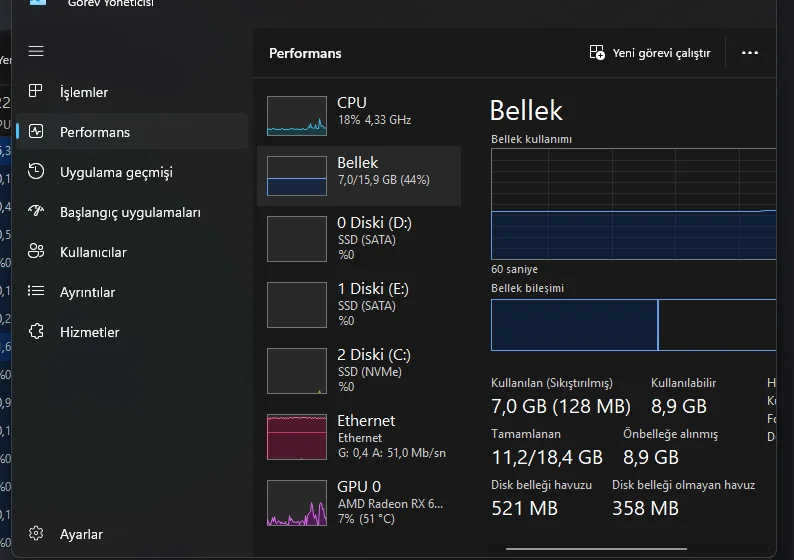This screenshot has height=560, width=794.
Task: Open the GPU 0 Radeon graph
Action: click(x=297, y=502)
